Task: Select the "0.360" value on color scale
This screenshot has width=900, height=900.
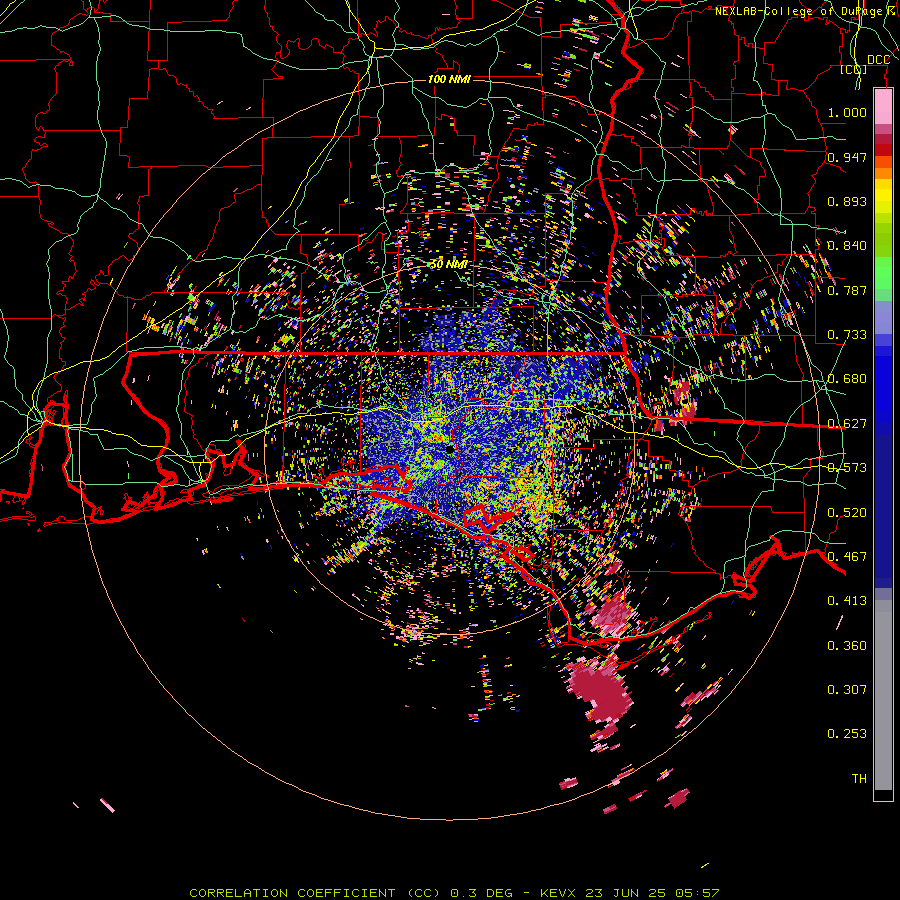Action: coord(847,646)
